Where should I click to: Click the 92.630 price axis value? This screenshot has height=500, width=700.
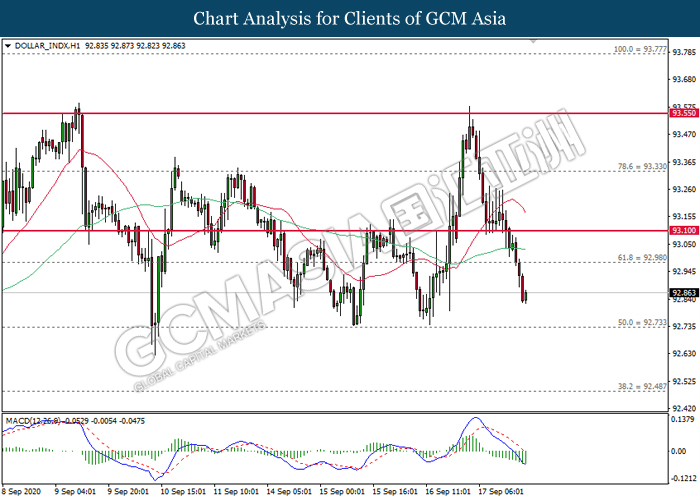(x=684, y=354)
